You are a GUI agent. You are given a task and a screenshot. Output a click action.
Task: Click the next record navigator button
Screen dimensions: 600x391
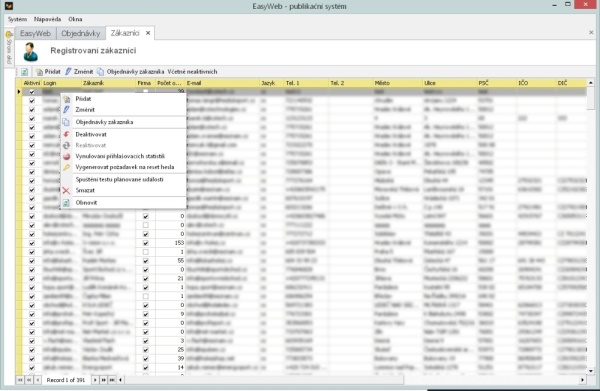[95, 380]
